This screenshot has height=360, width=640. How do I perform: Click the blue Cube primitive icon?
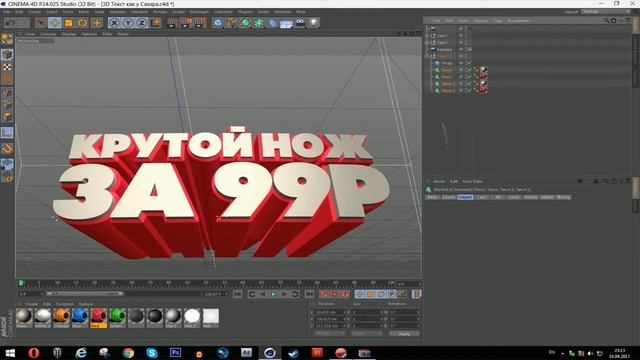(218, 22)
